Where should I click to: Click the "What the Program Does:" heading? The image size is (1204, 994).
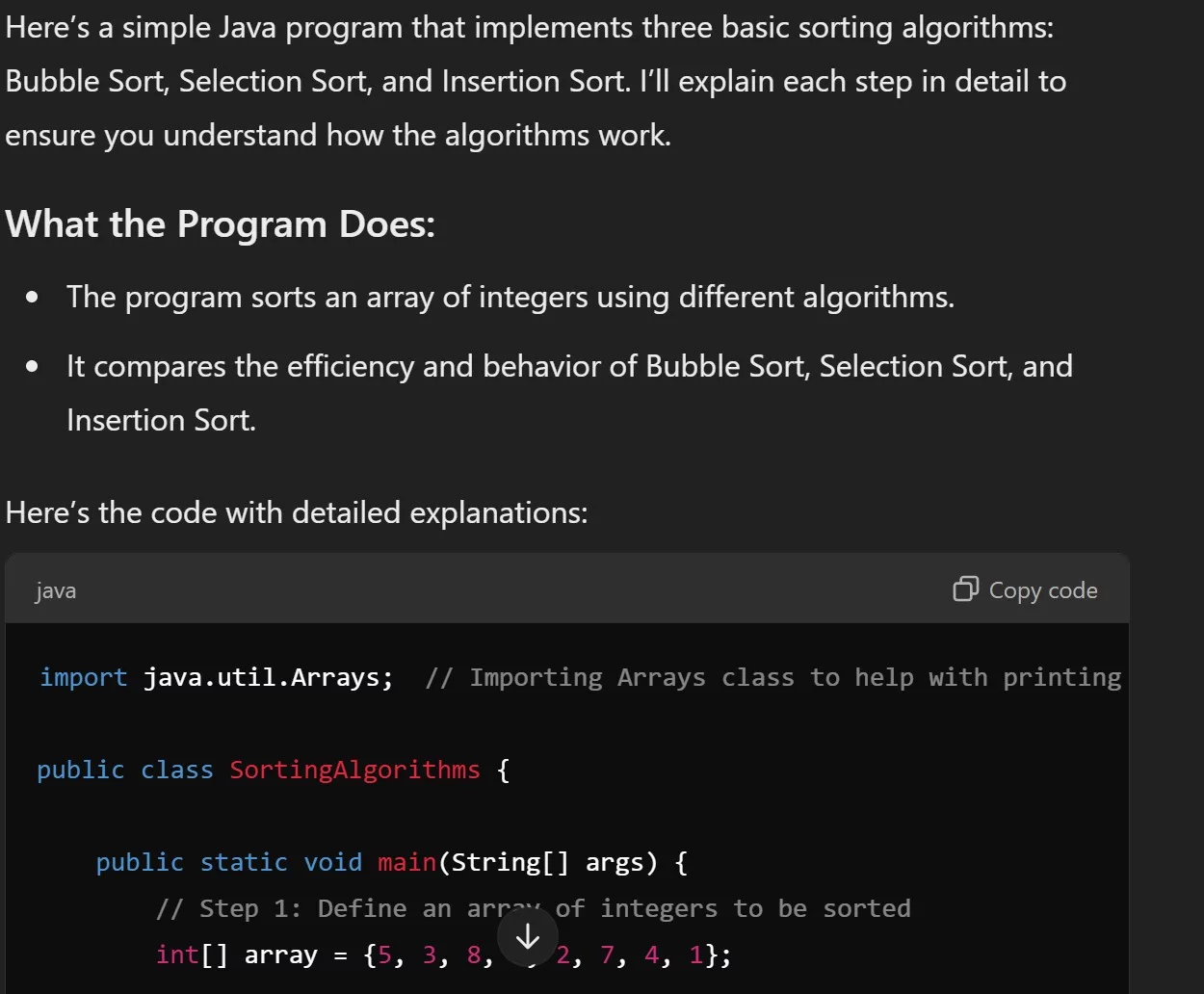pos(221,224)
